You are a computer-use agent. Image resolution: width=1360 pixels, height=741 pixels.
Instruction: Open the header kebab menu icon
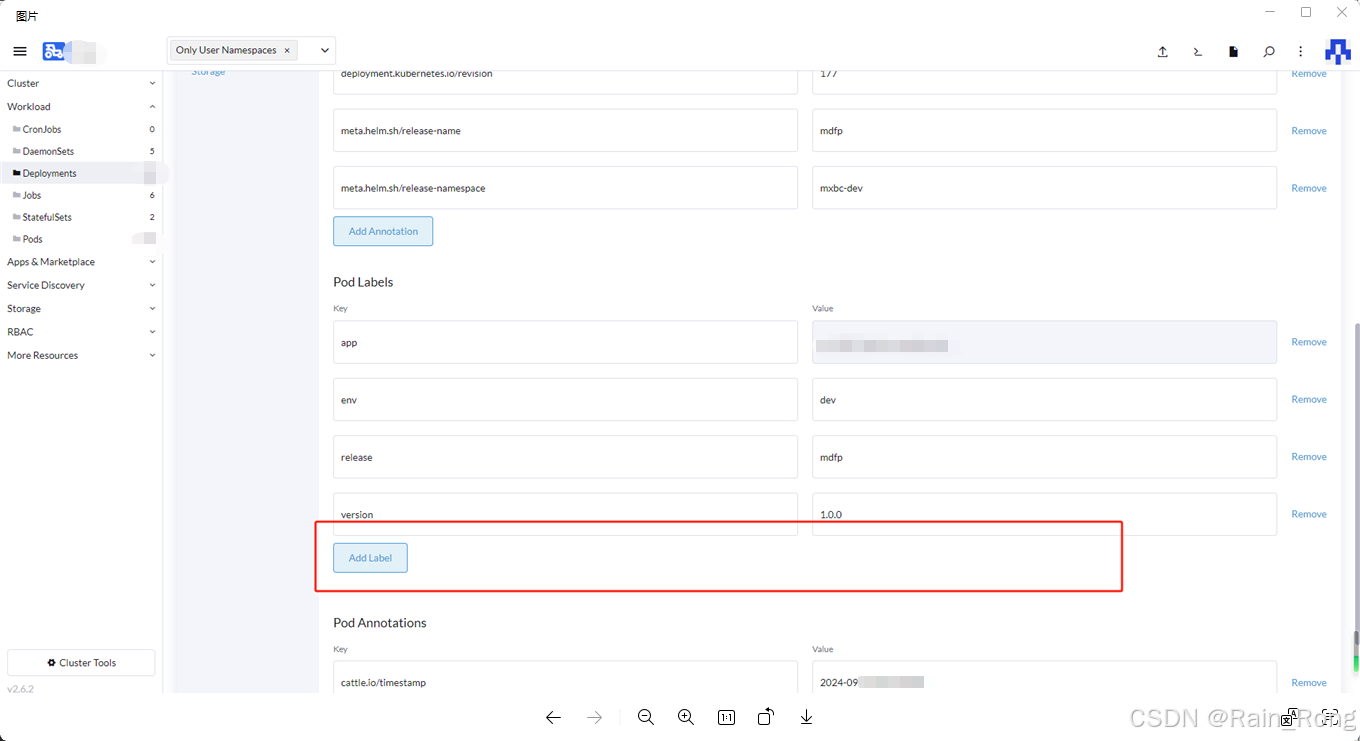(x=1300, y=51)
